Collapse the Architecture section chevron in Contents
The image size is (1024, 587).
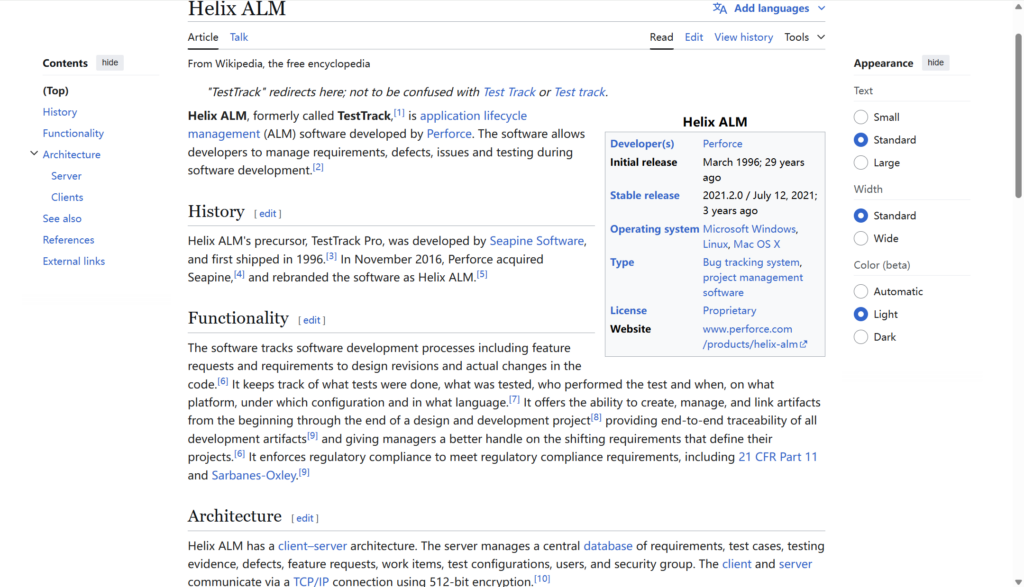(x=34, y=154)
